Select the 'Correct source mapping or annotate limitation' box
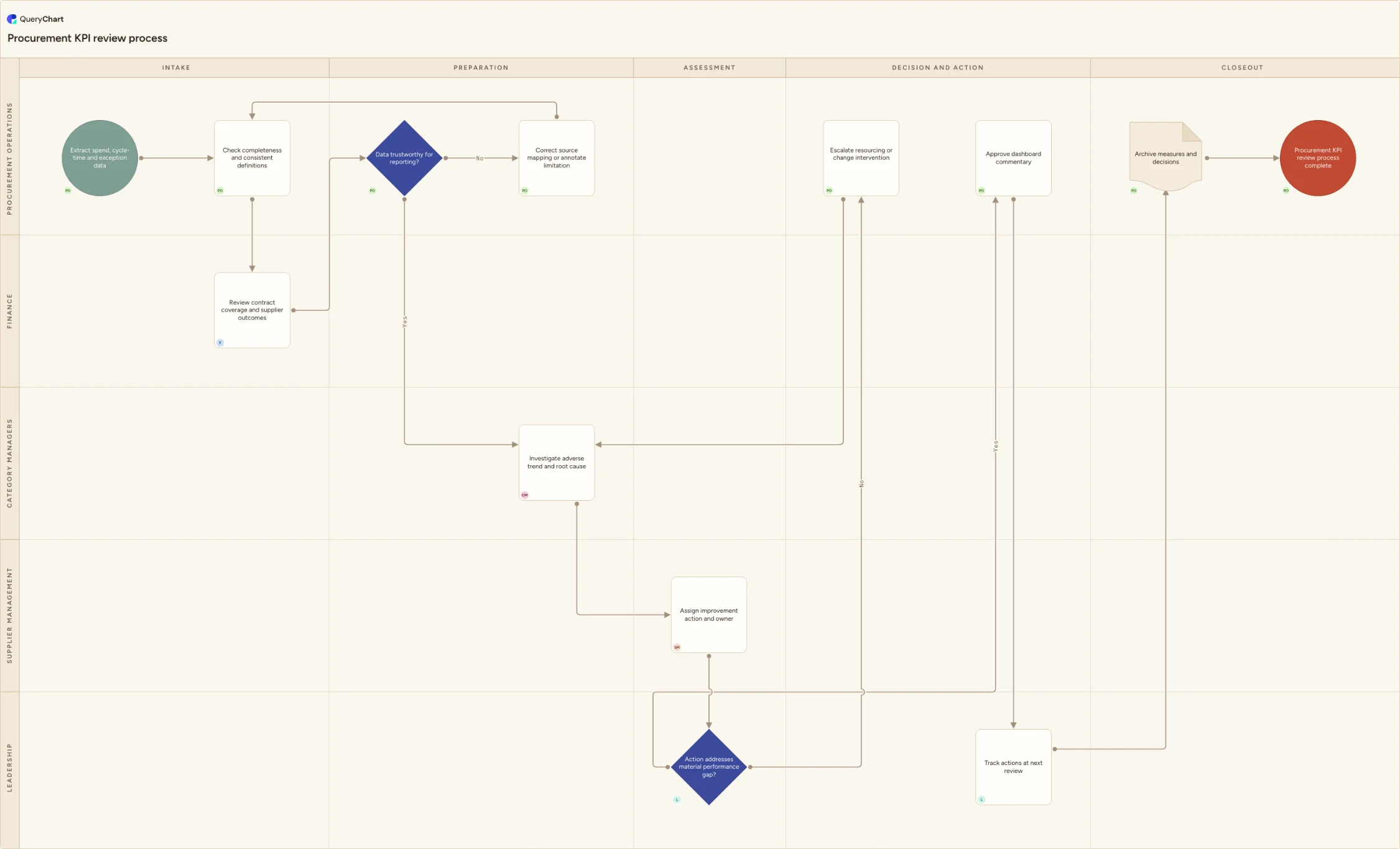1400x849 pixels. pos(557,158)
